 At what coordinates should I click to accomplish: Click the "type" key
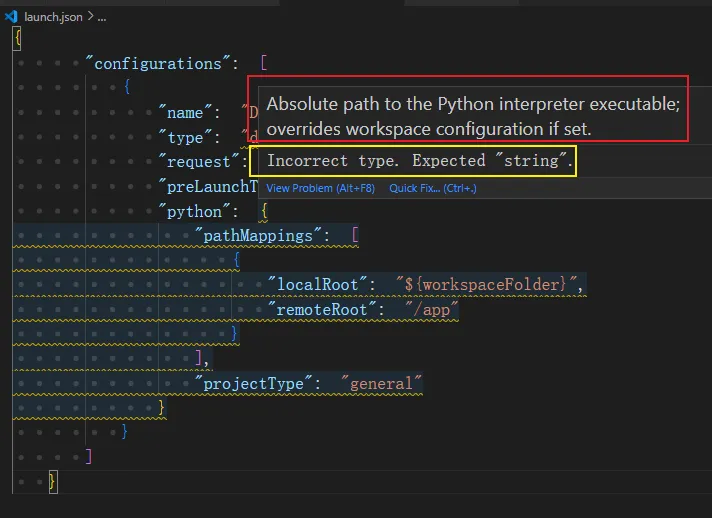coord(185,137)
